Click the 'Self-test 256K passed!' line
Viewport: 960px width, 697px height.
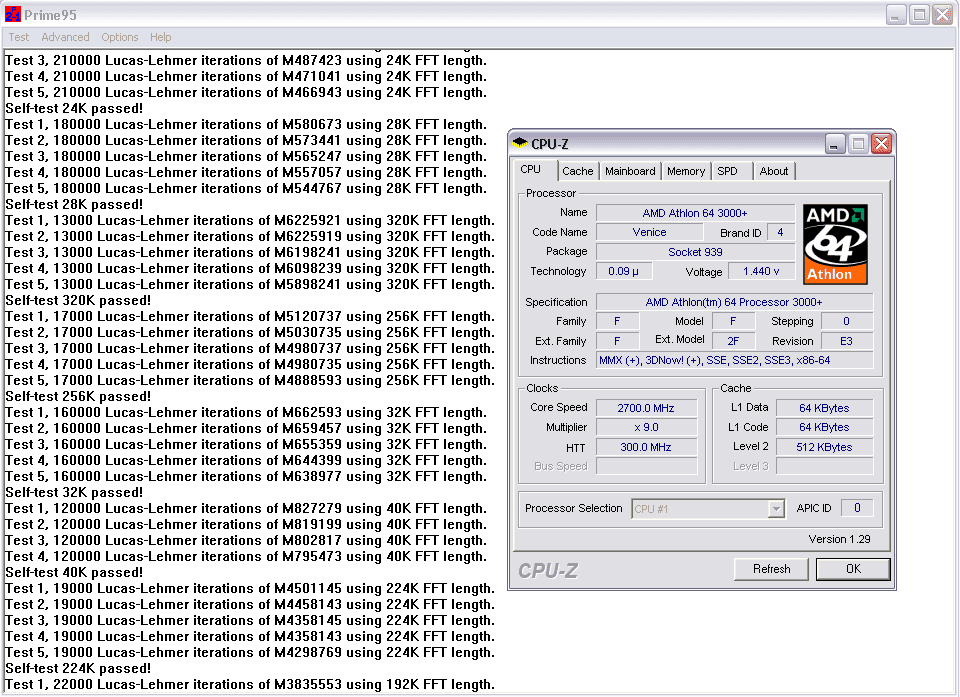(78, 396)
